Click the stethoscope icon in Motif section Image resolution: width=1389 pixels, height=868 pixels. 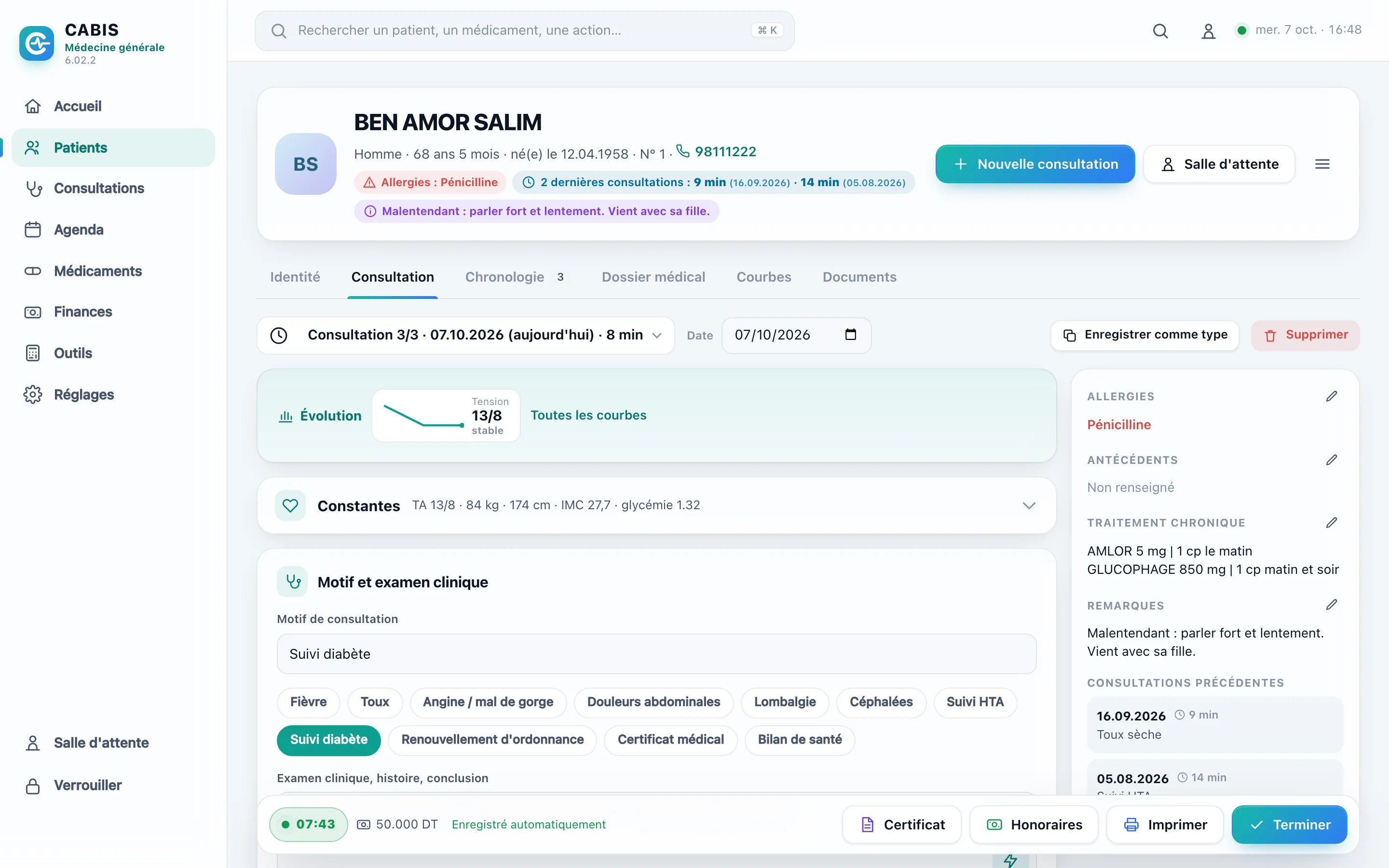293,582
